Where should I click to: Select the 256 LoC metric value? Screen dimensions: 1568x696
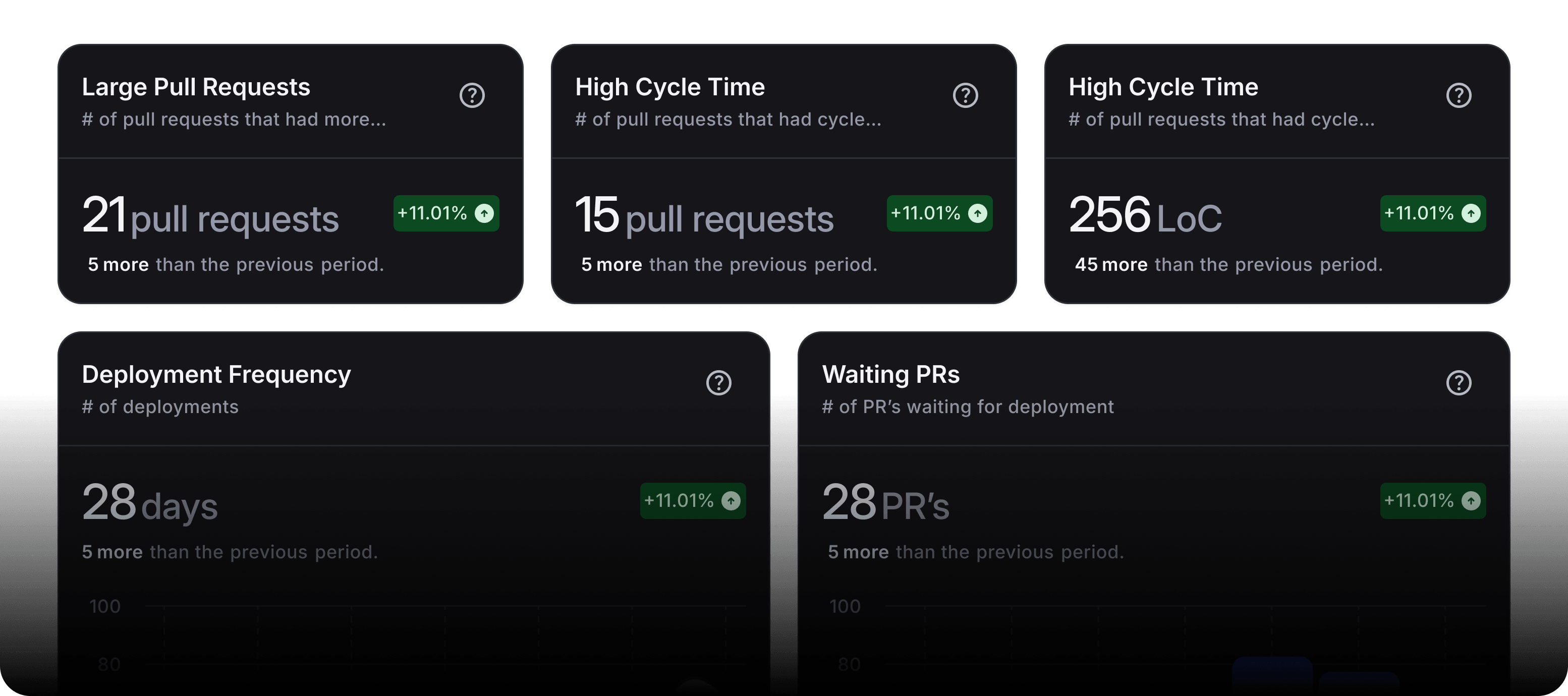tap(1145, 215)
